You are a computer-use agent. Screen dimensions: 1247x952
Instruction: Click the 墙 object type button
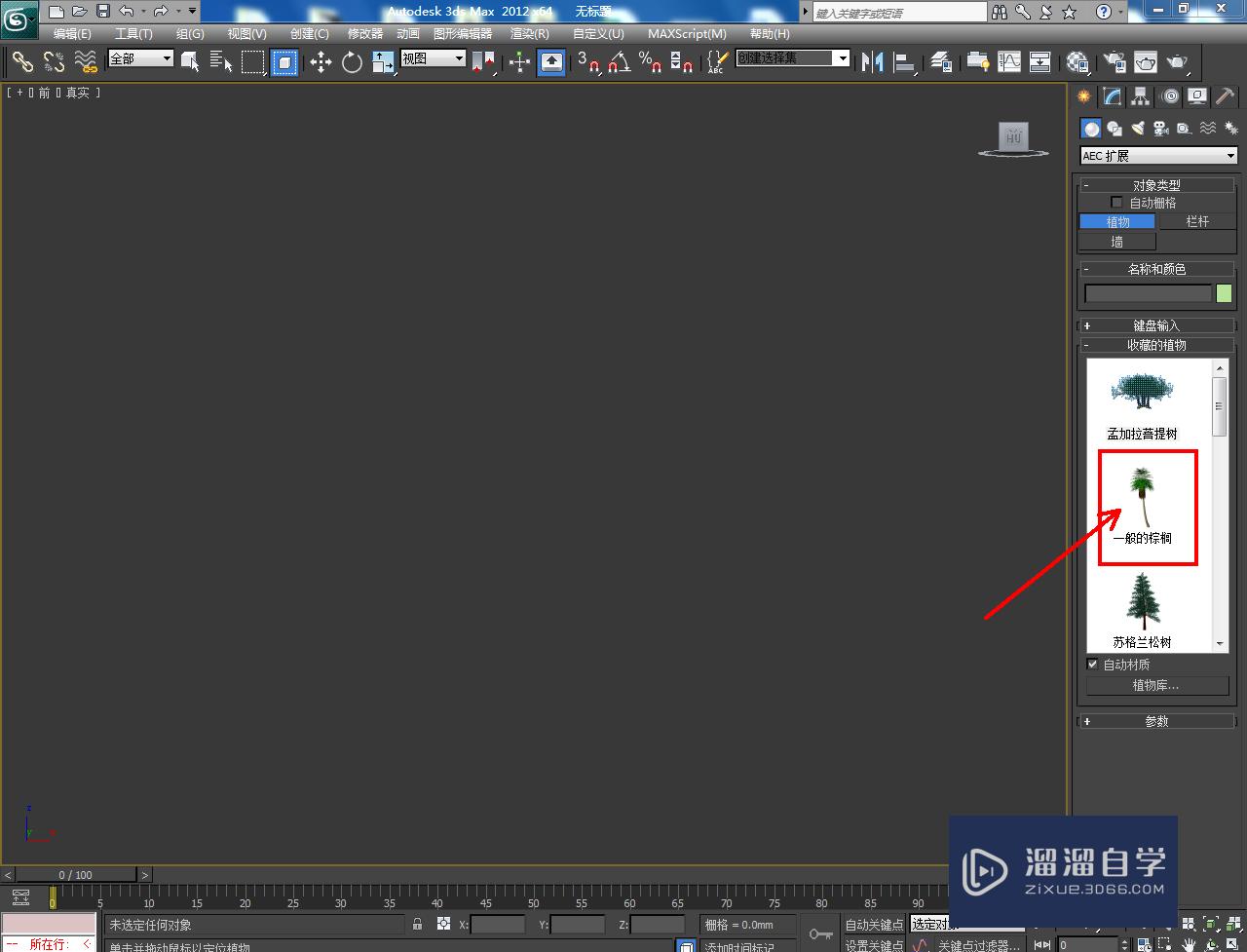coord(1117,242)
